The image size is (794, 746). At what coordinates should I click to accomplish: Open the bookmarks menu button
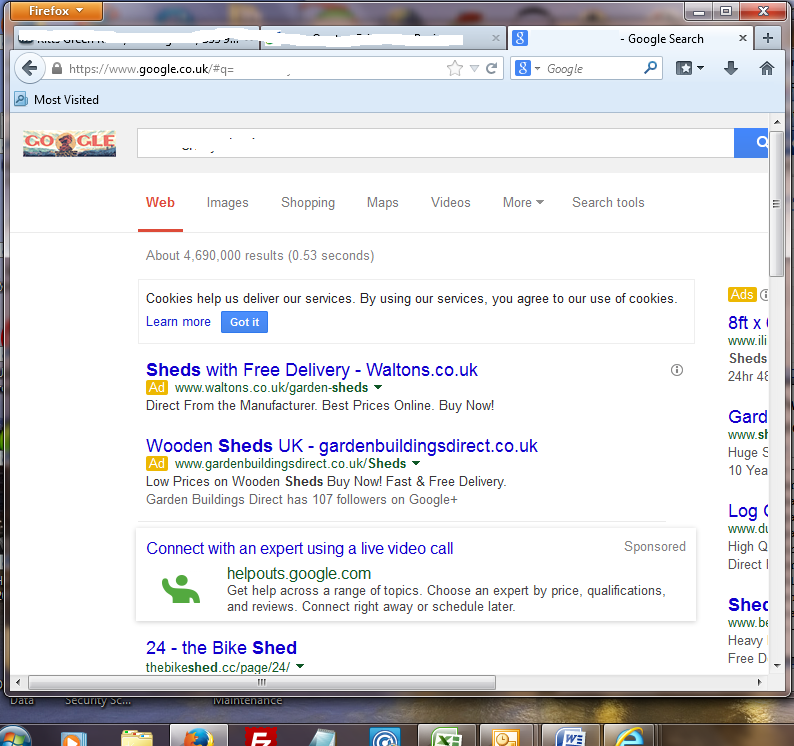pyautogui.click(x=690, y=68)
